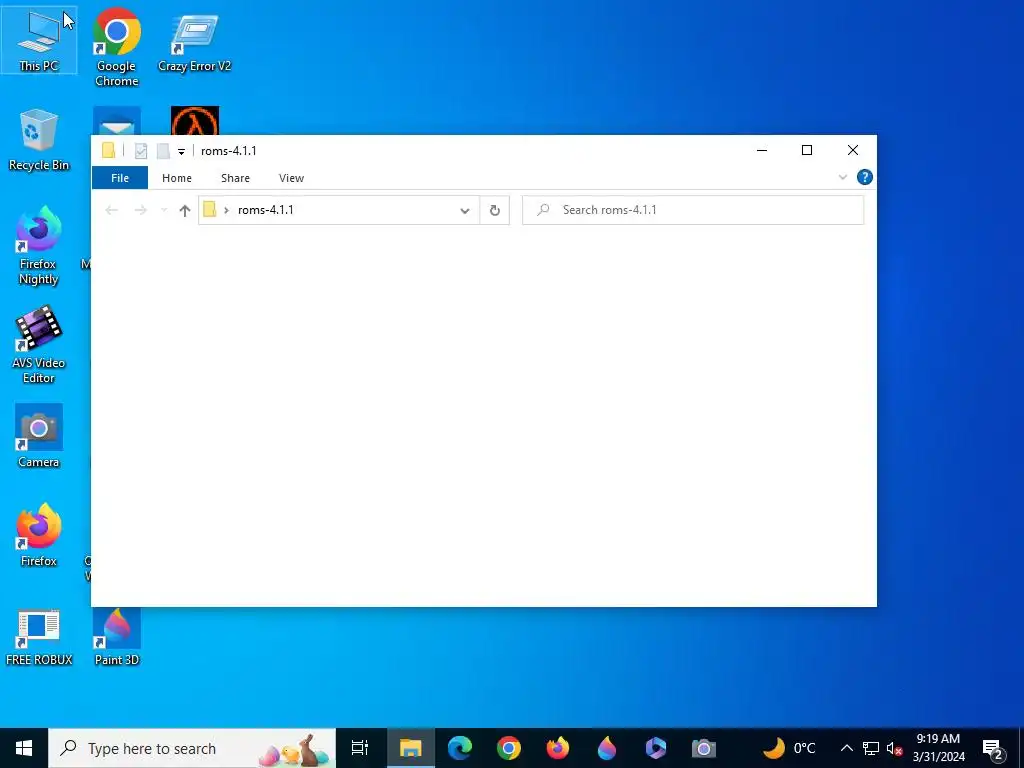Open Customize Quick Access Toolbar dropdown
Image resolution: width=1024 pixels, height=768 pixels.
coord(181,152)
